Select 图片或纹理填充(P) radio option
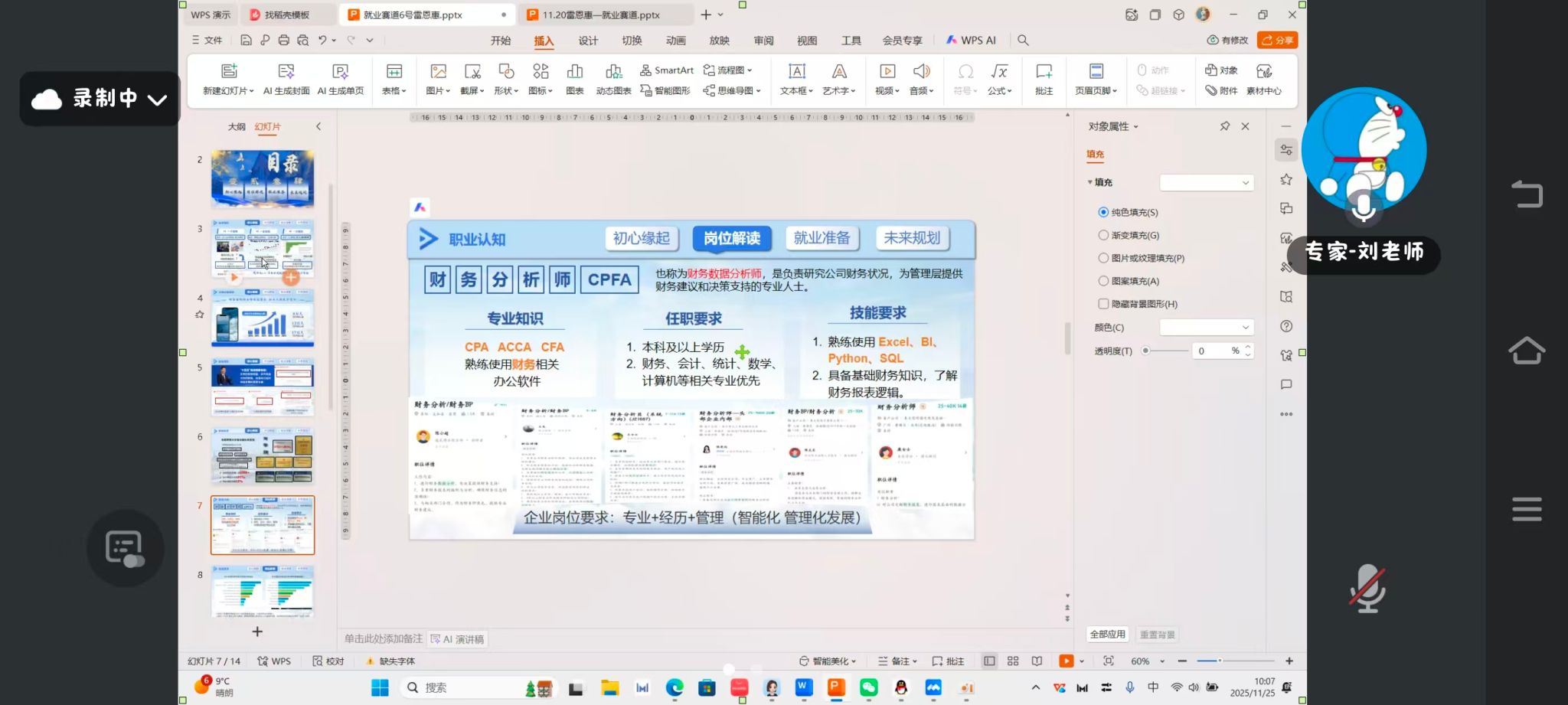Image resolution: width=1568 pixels, height=705 pixels. click(x=1103, y=258)
